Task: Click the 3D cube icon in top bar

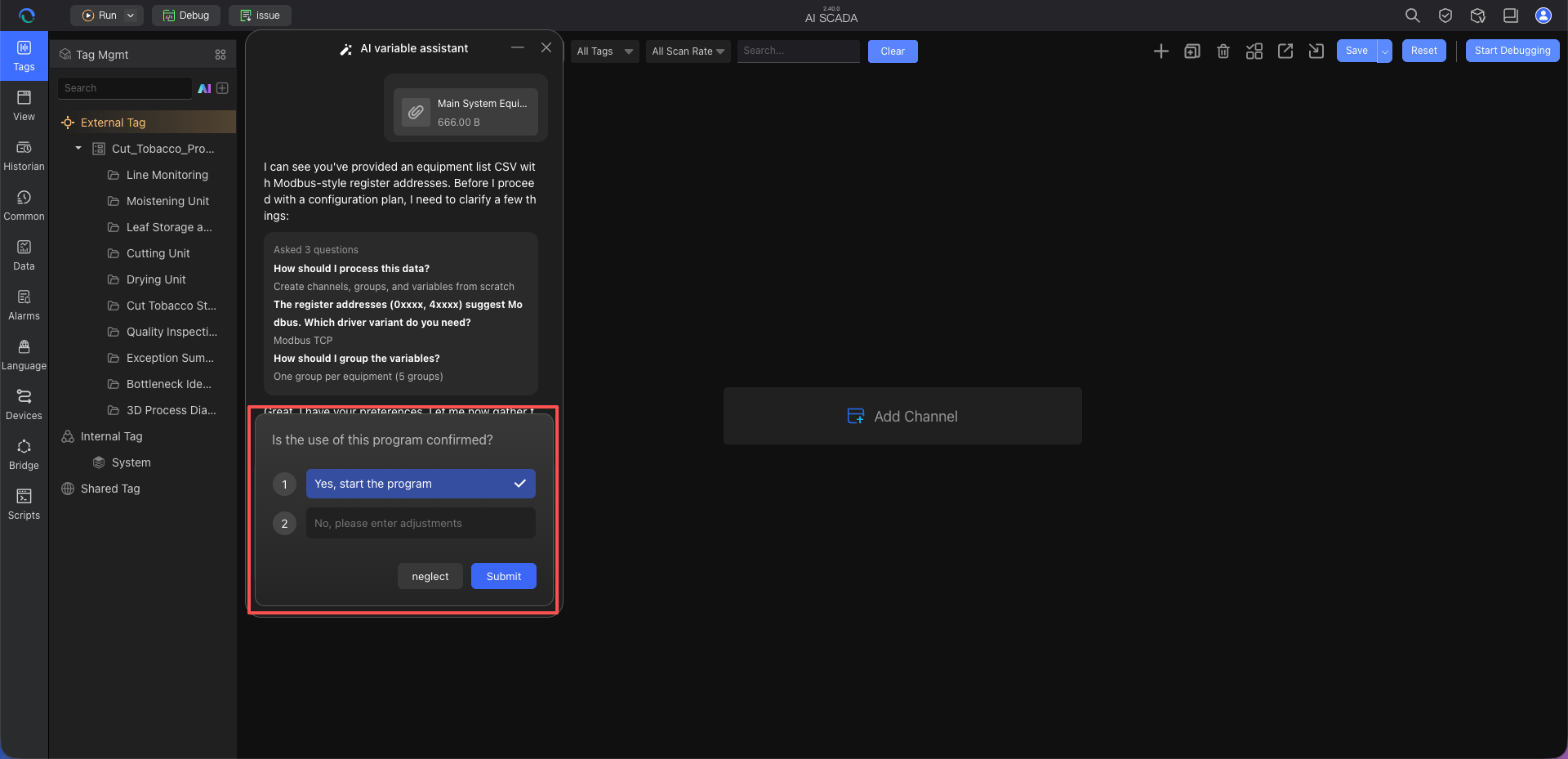Action: (x=1477, y=16)
